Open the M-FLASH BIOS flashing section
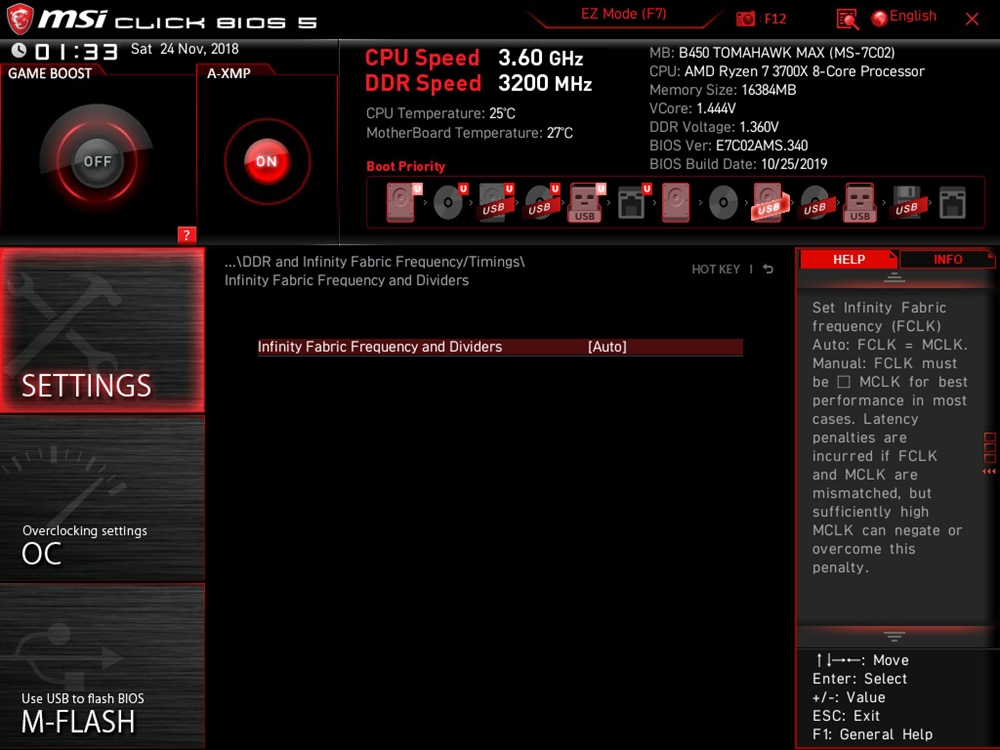The width and height of the screenshot is (1000, 750). click(102, 666)
